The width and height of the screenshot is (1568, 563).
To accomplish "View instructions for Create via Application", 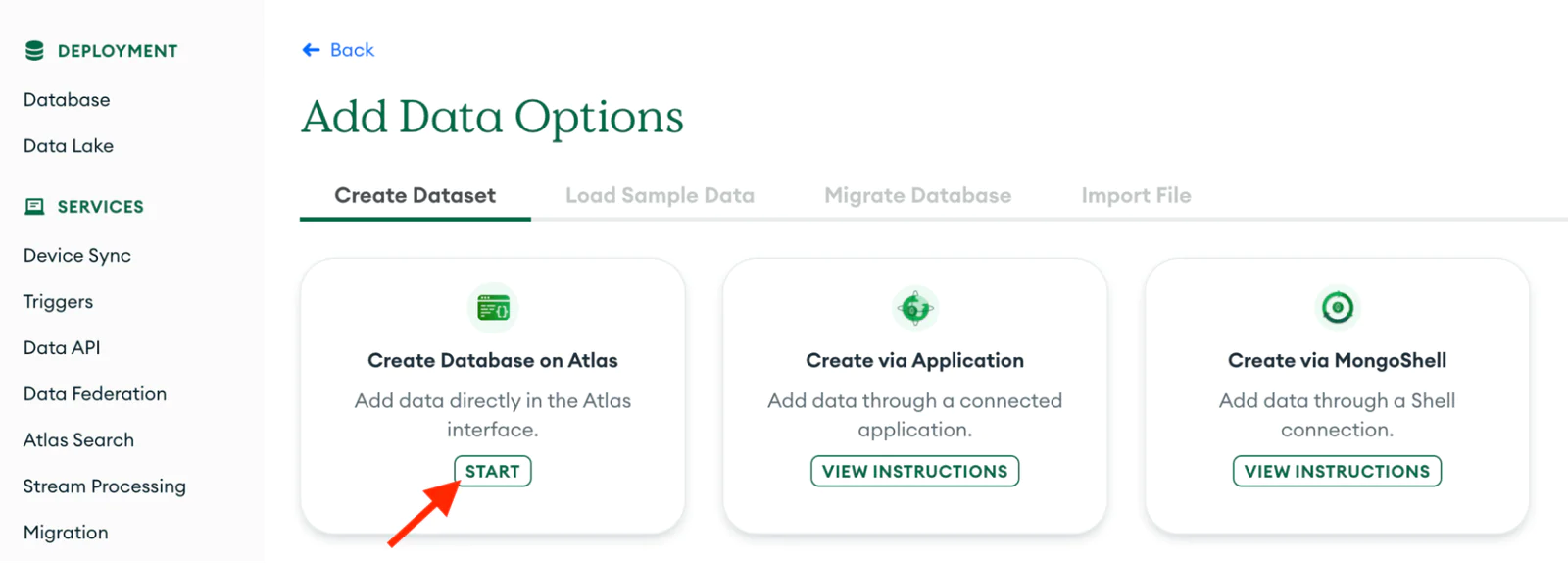I will pos(915,471).
